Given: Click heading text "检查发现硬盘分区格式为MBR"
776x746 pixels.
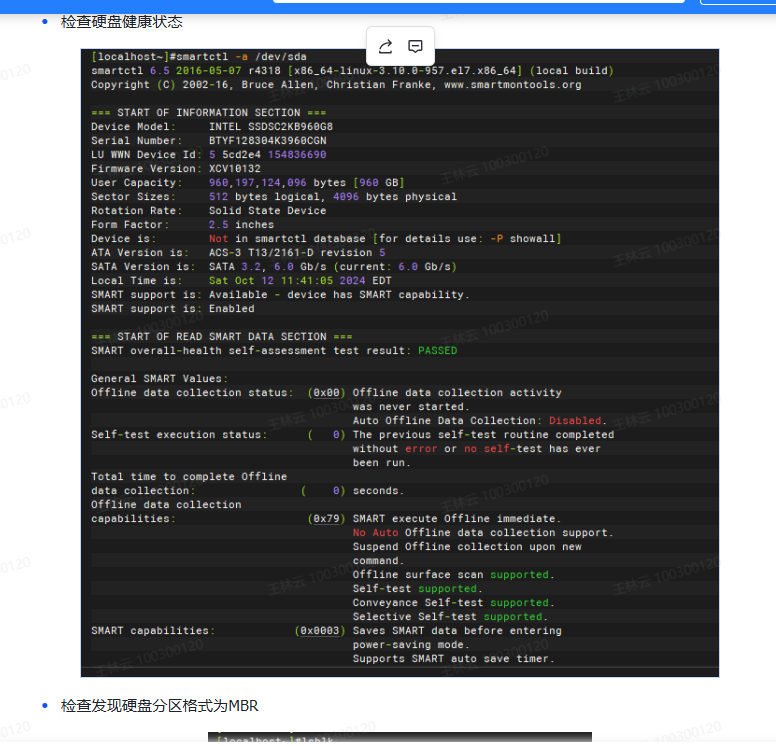Looking at the screenshot, I should click(159, 705).
